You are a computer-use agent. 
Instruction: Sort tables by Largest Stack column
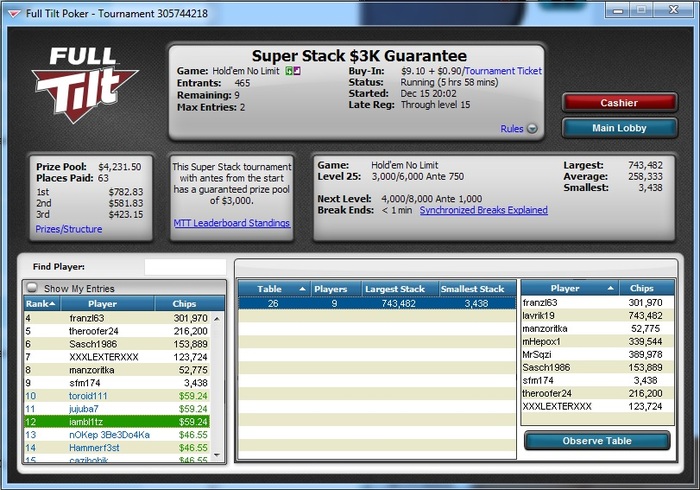[x=400, y=289]
